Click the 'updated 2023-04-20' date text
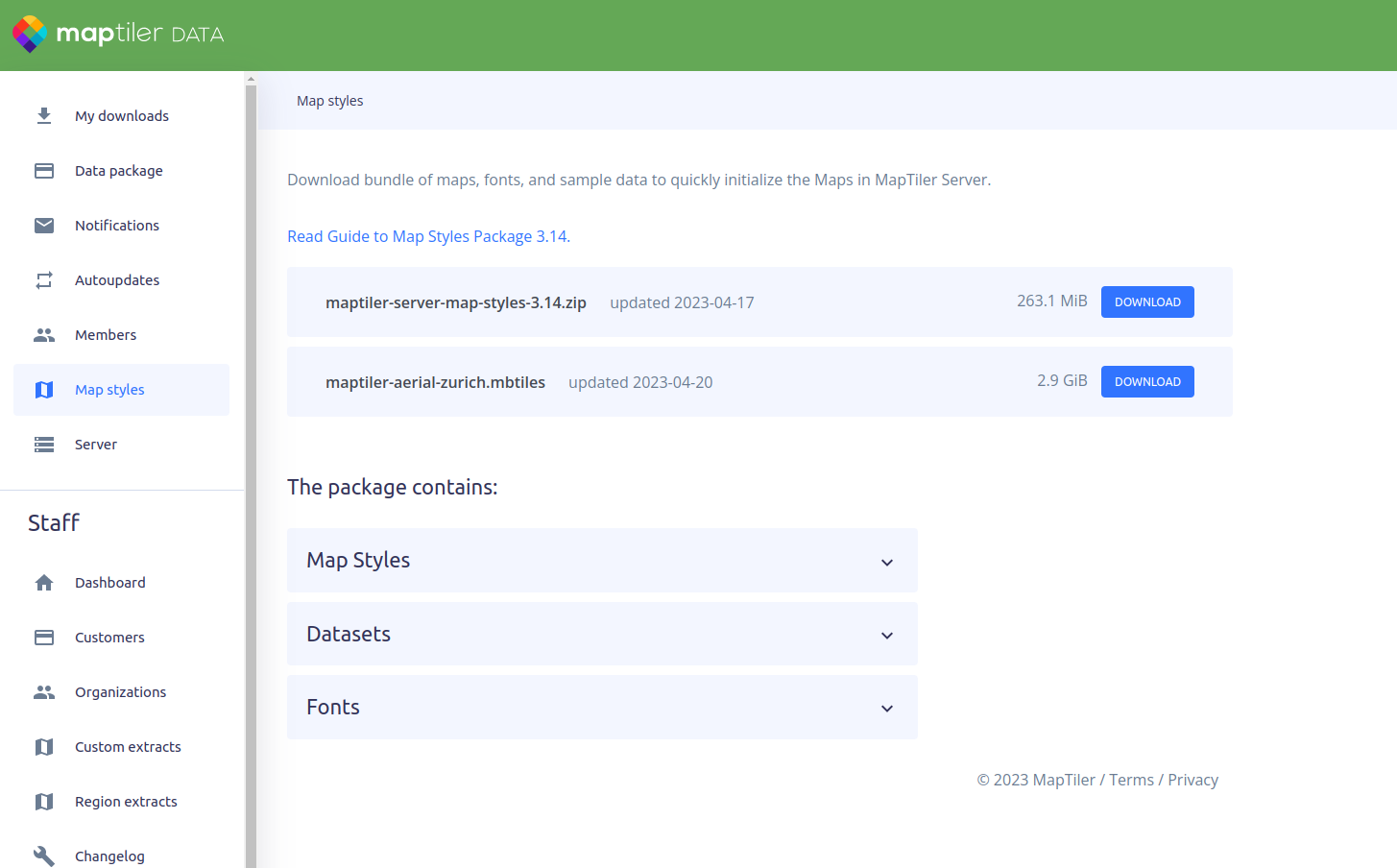Screen dimensions: 1397x868 640,382
